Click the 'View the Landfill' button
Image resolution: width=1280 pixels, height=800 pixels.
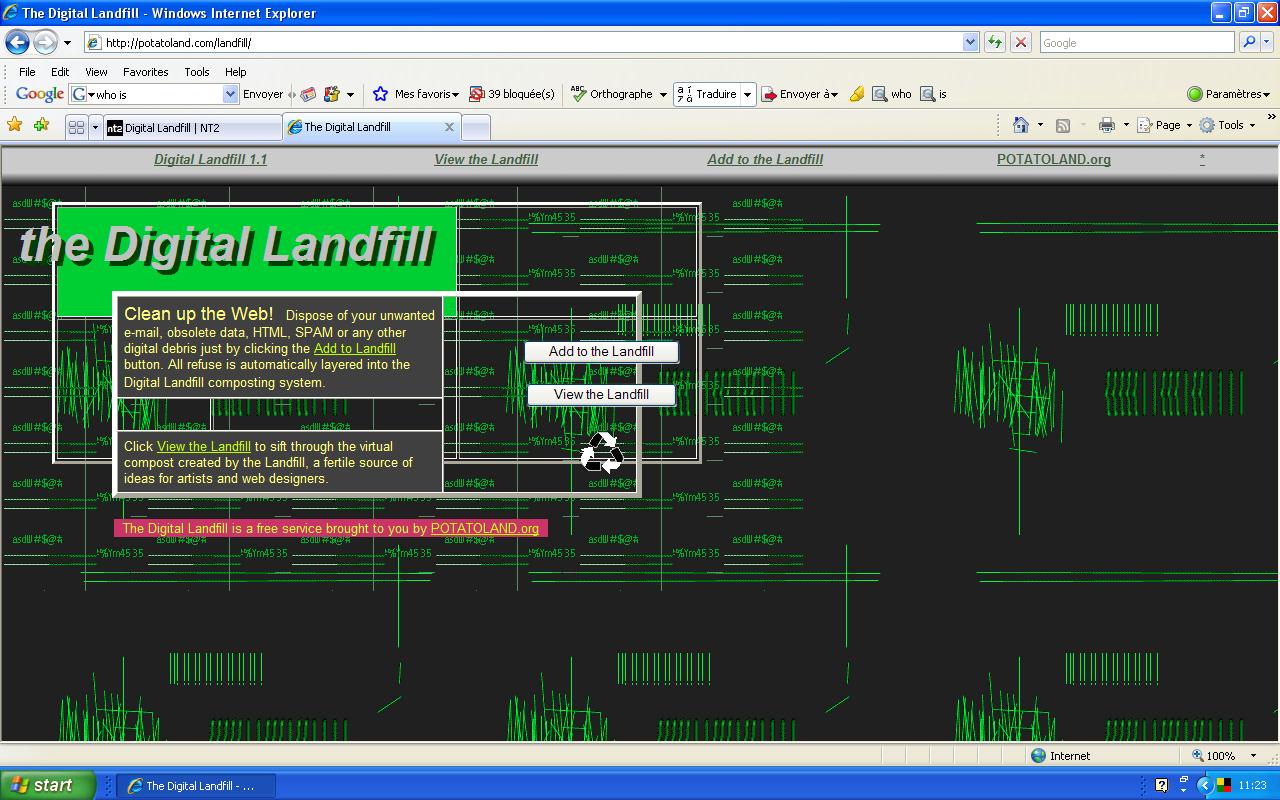(x=601, y=394)
